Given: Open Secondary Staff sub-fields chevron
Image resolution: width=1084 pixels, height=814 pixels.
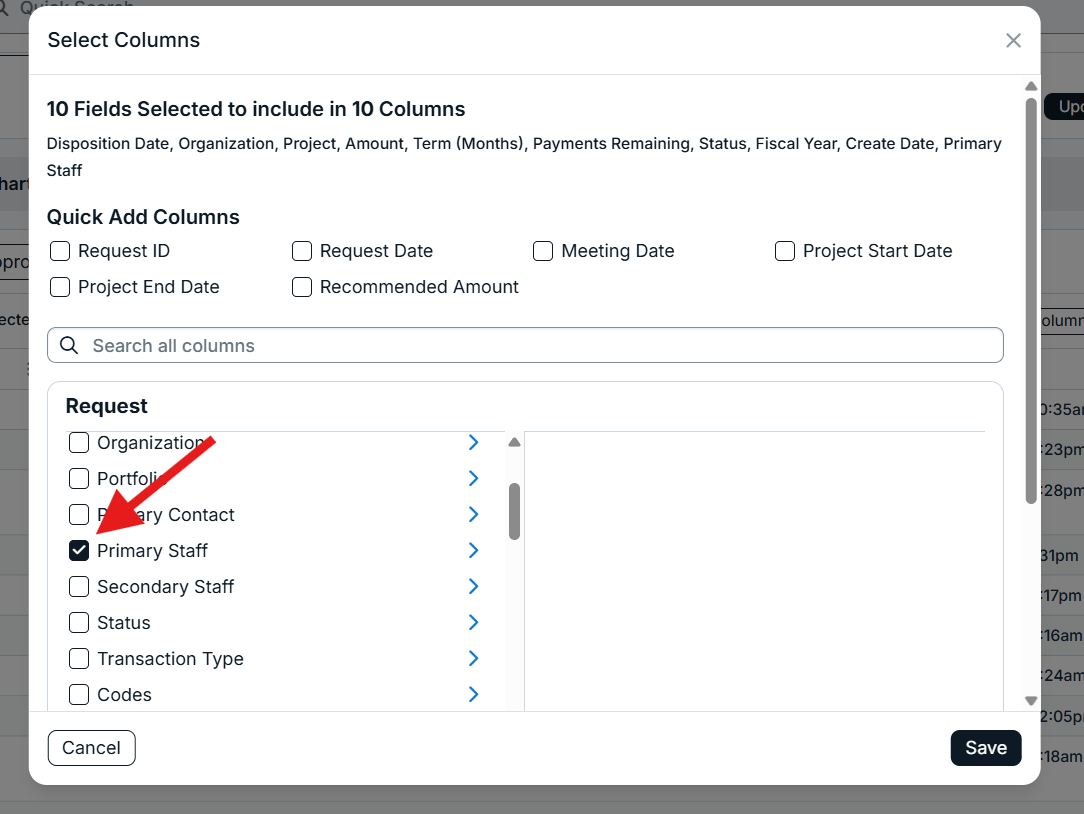Looking at the screenshot, I should 474,586.
